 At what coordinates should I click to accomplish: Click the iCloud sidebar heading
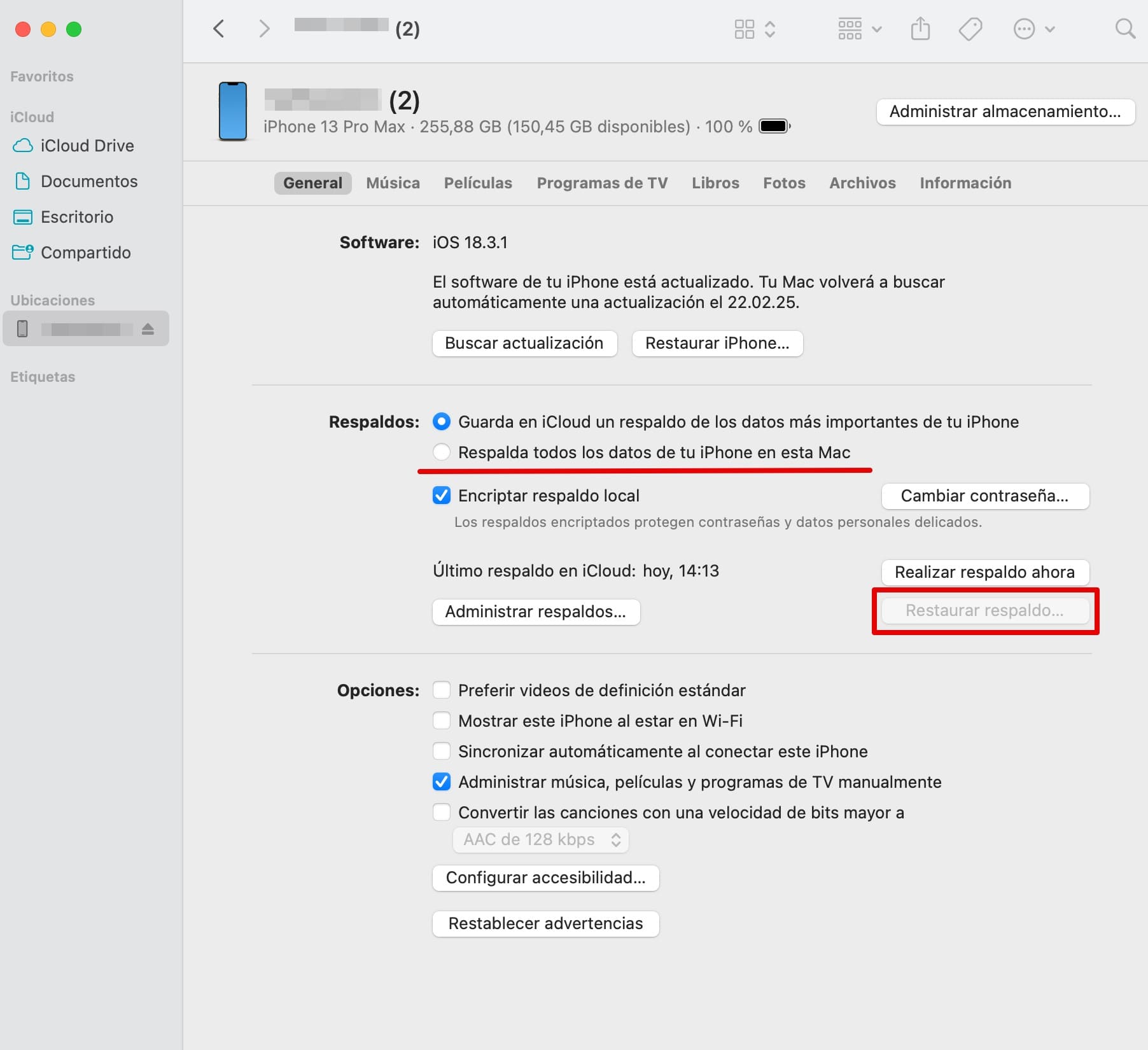(32, 117)
